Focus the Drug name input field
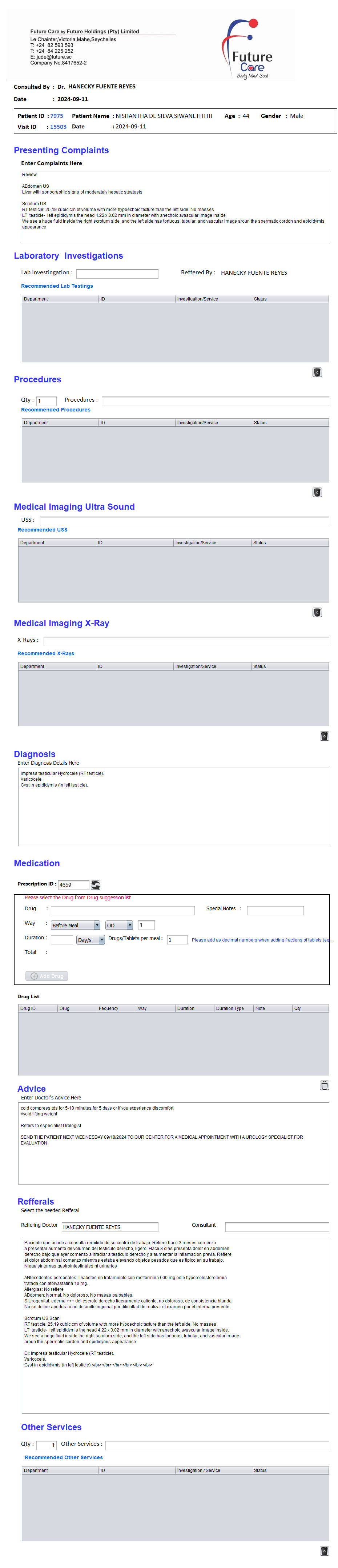This screenshot has width=338, height=1568. [x=122, y=910]
